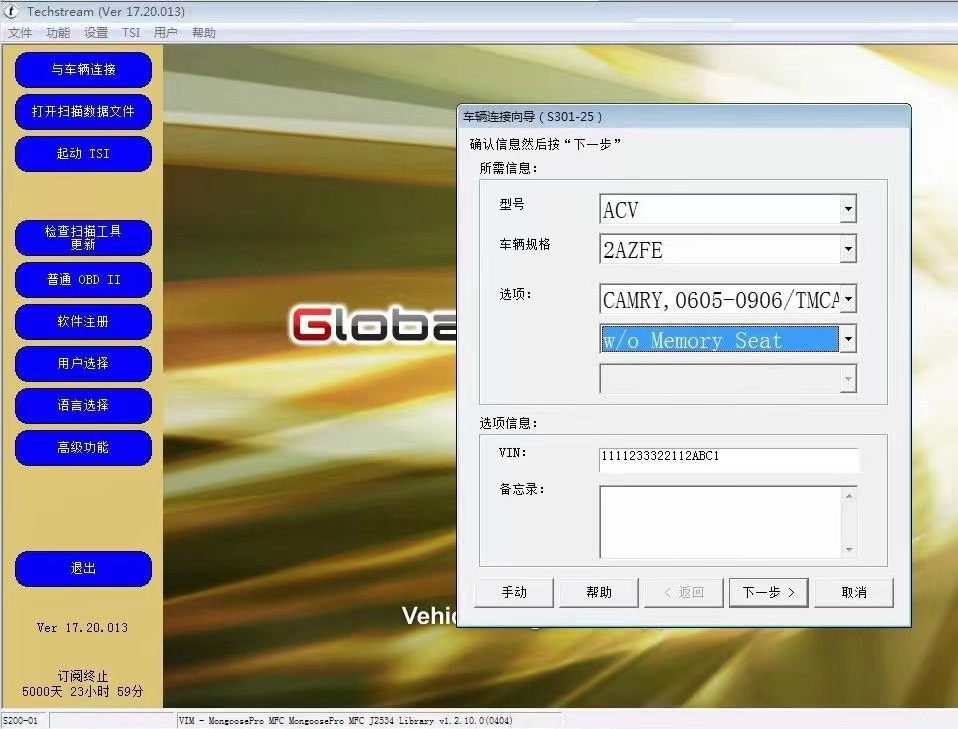Click the 与车辆连接 button
Image resolution: width=958 pixels, height=729 pixels.
click(x=83, y=70)
